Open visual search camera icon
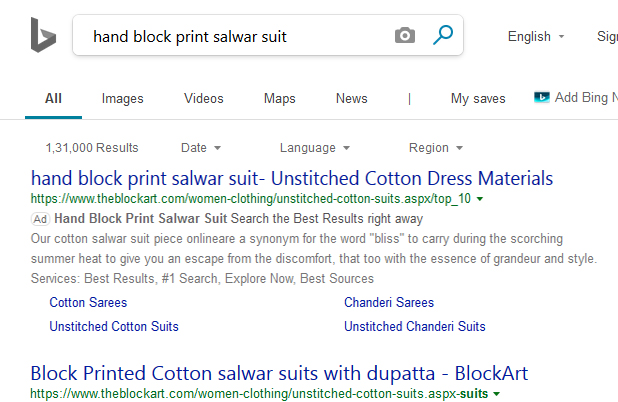This screenshot has width=618, height=402. (405, 35)
